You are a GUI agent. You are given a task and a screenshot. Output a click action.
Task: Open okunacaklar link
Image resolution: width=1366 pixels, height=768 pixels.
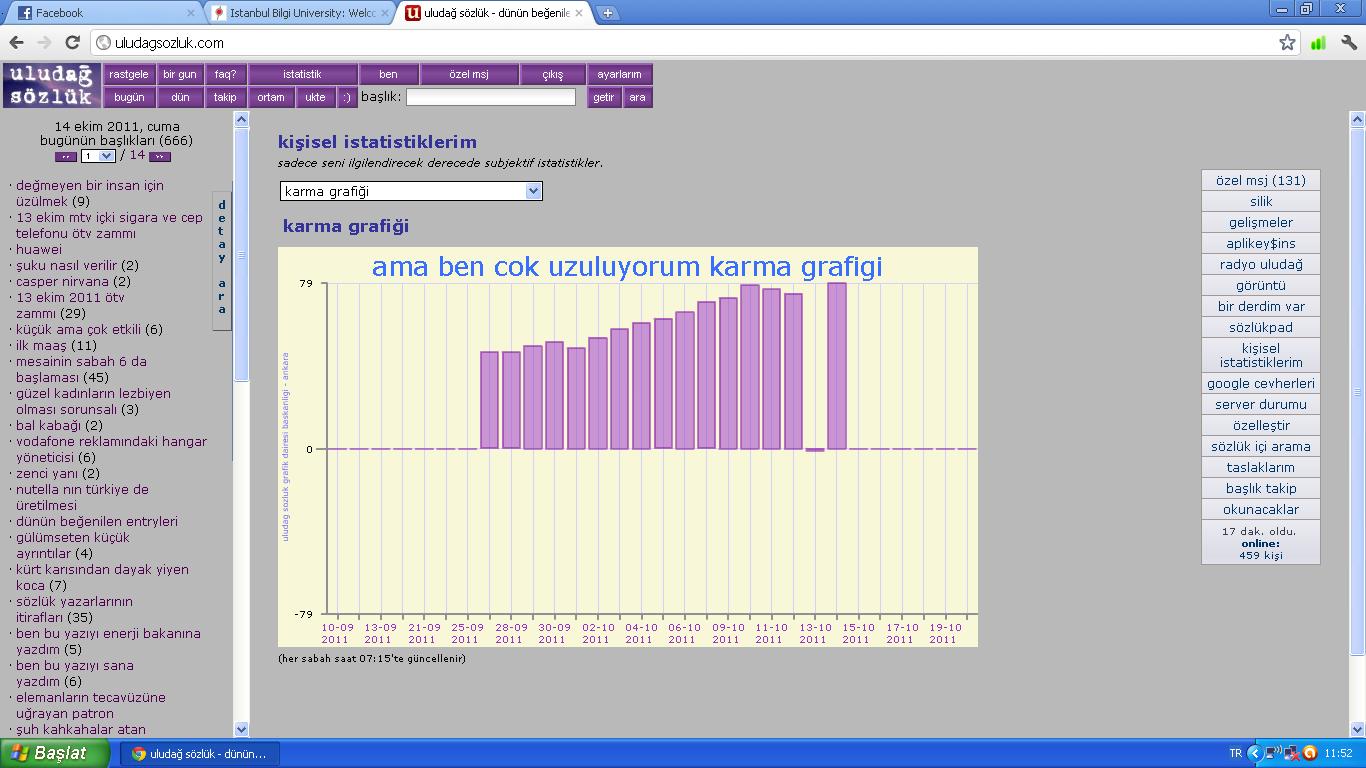point(1261,509)
